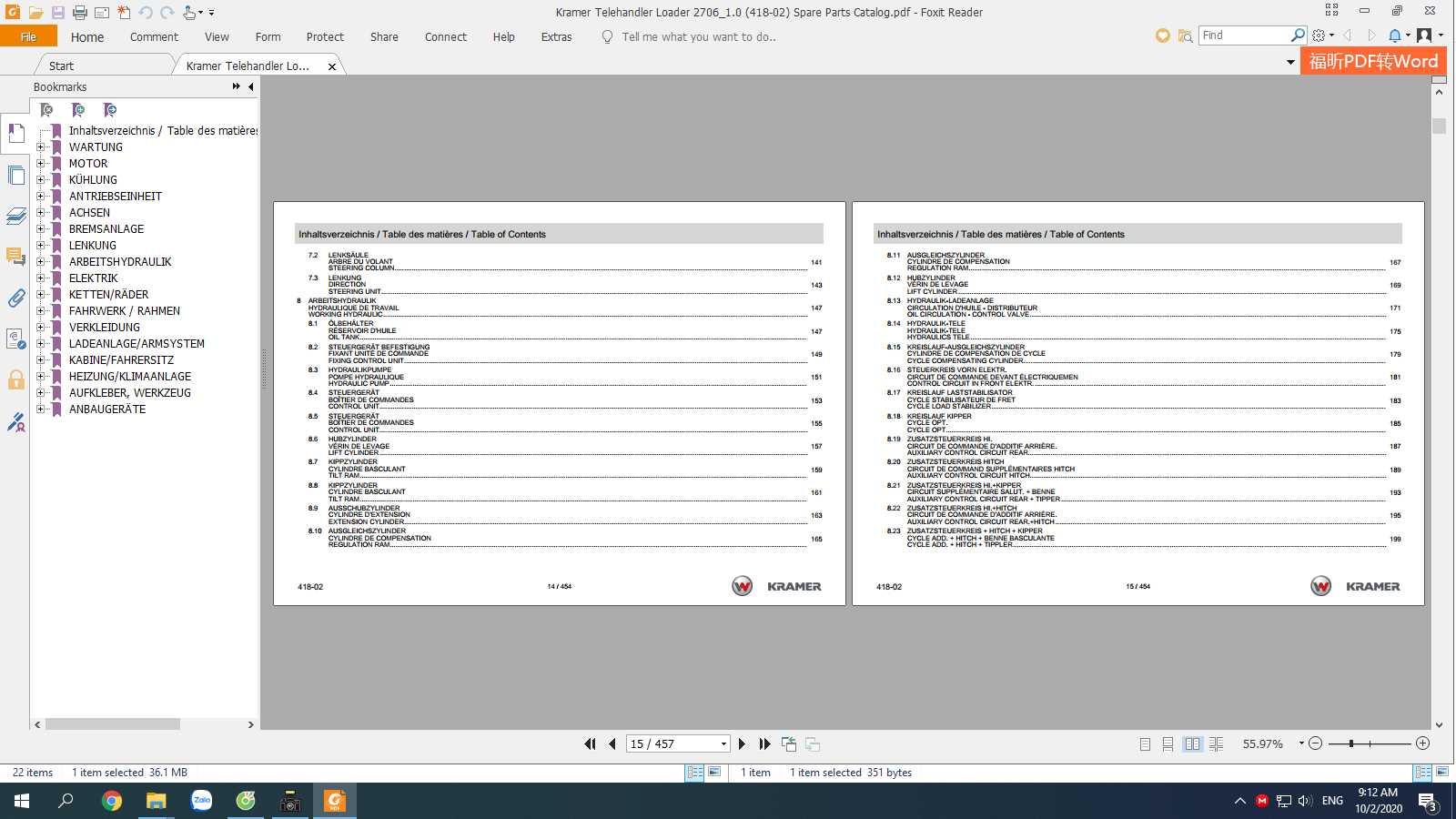Viewport: 1456px width, 819px height.
Task: Close the Kramer Telehandler document tab
Action: (x=332, y=66)
